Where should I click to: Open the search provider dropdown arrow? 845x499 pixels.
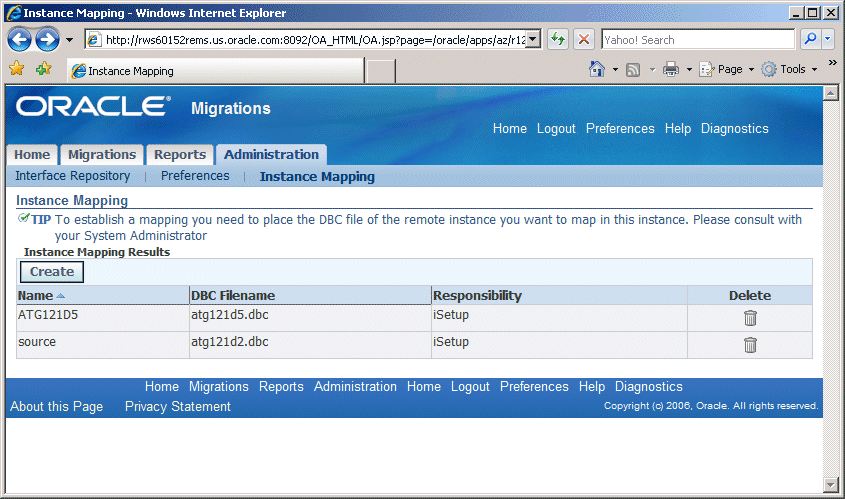point(827,39)
